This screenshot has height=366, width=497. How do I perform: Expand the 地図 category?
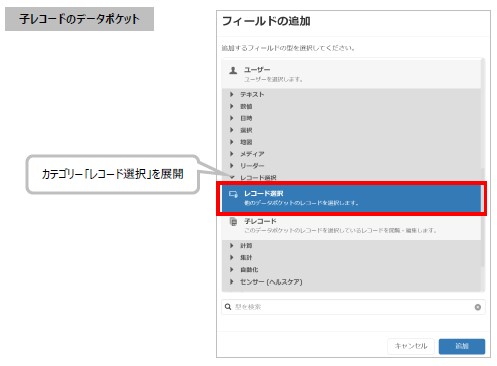point(351,142)
